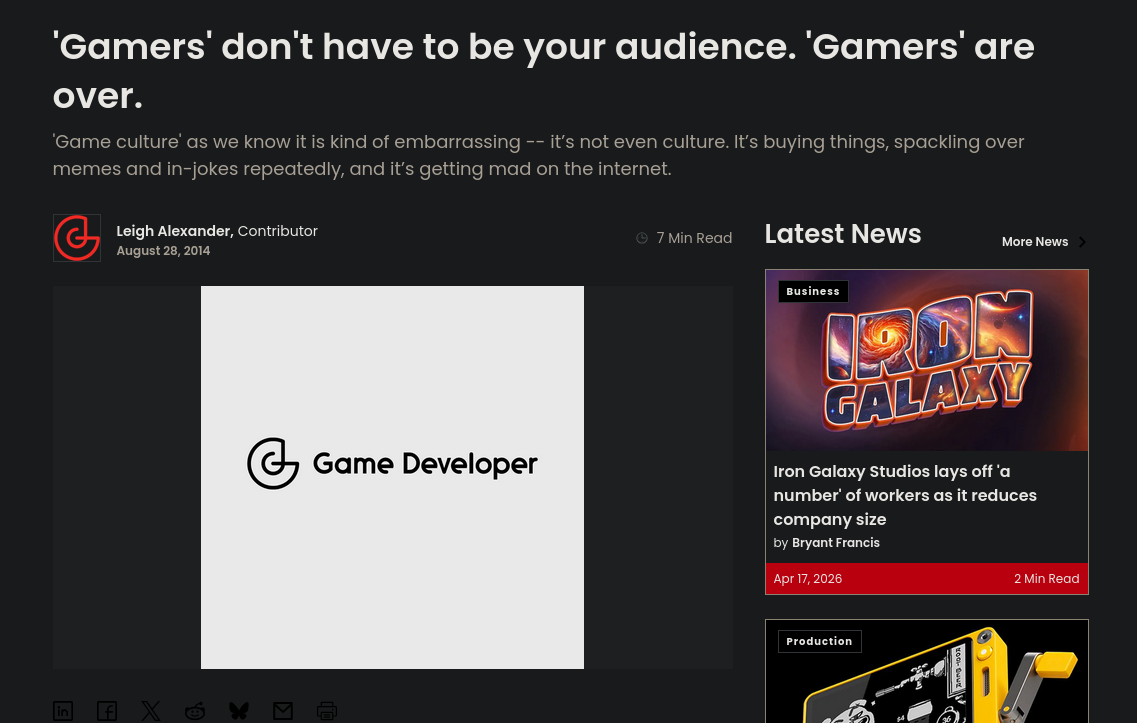Open More News chevron arrow
The width and height of the screenshot is (1137, 723).
(1082, 242)
